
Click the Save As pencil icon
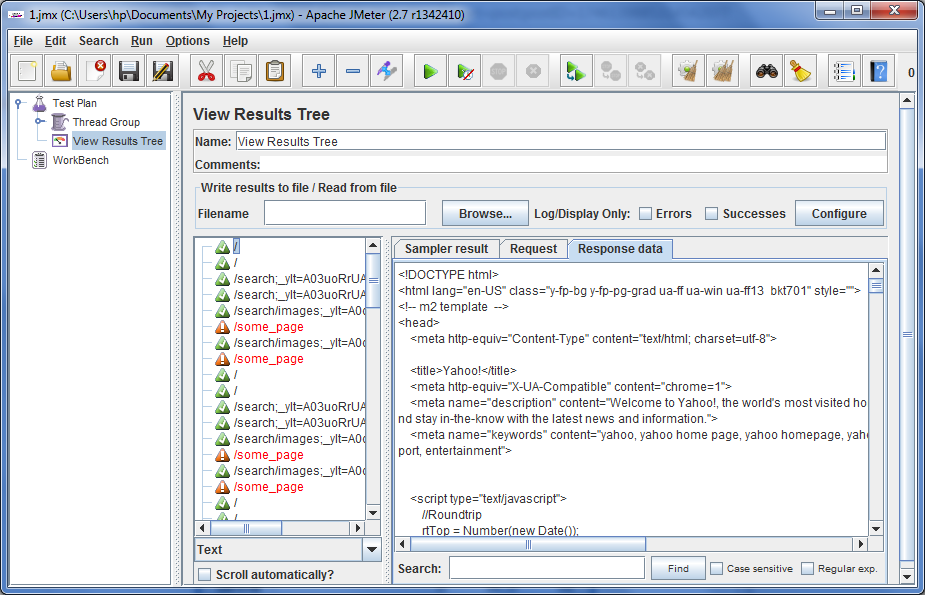point(162,71)
